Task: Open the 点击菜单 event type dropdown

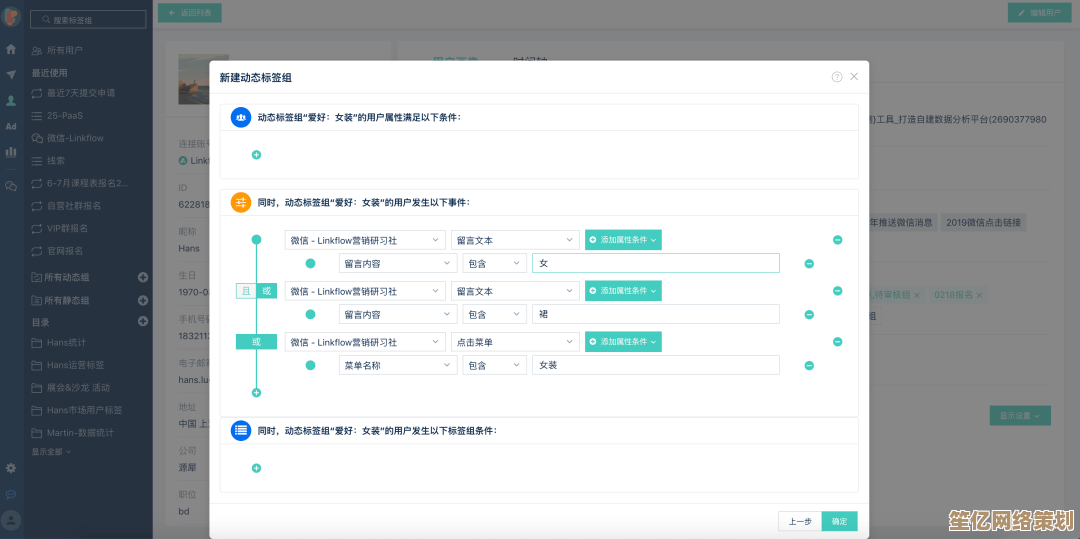Action: click(514, 342)
